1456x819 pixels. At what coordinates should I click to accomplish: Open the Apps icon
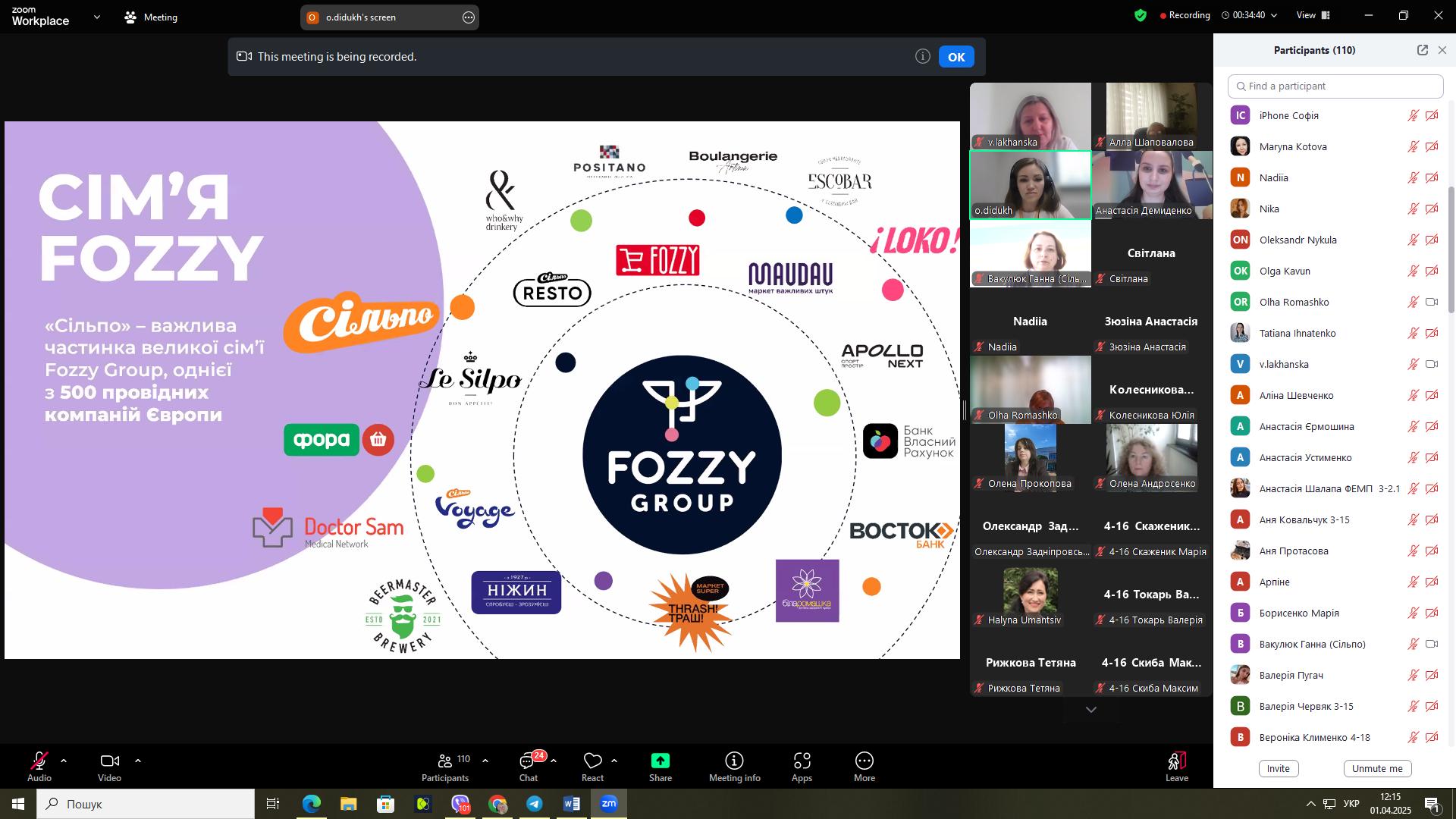pyautogui.click(x=802, y=761)
